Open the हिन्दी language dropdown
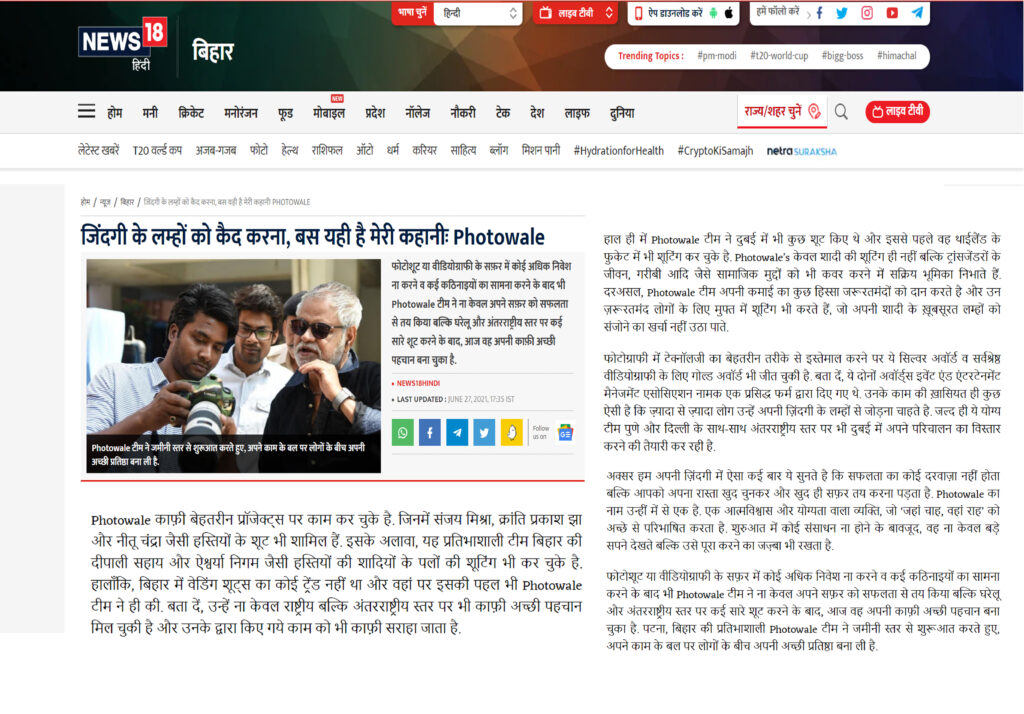The height and width of the screenshot is (714, 1024). click(x=477, y=13)
